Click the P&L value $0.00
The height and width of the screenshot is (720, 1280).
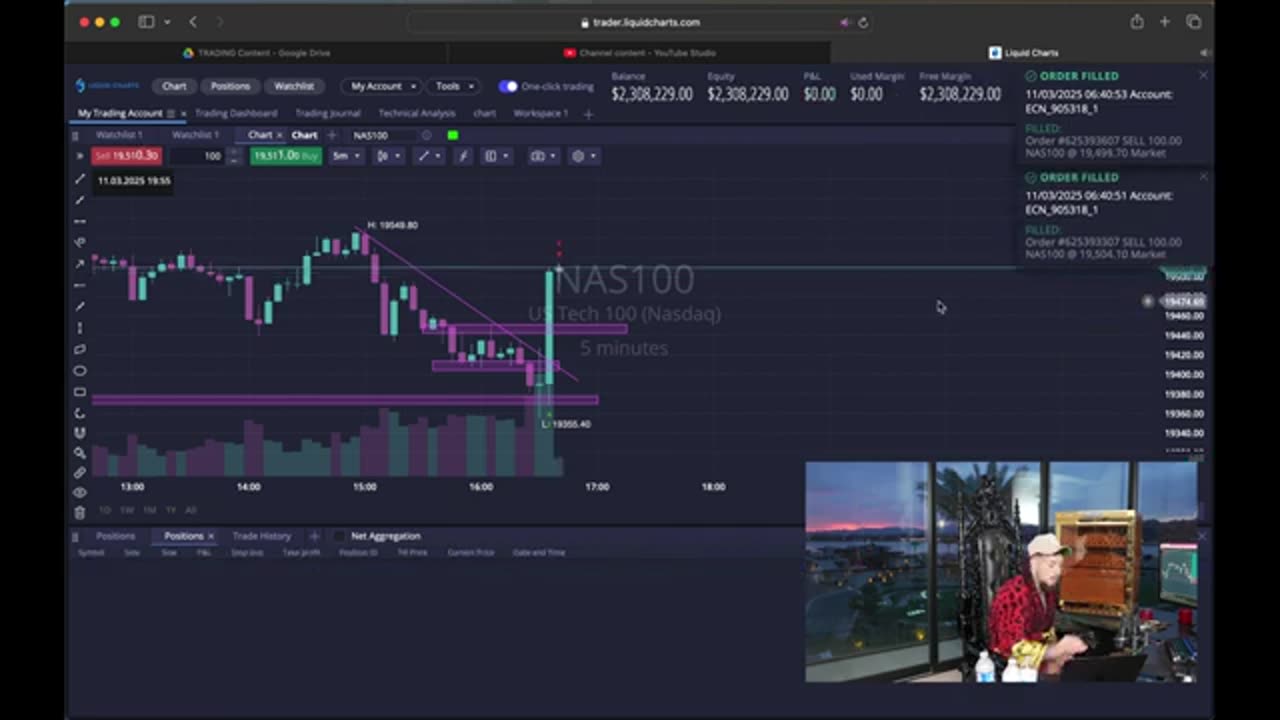click(820, 94)
